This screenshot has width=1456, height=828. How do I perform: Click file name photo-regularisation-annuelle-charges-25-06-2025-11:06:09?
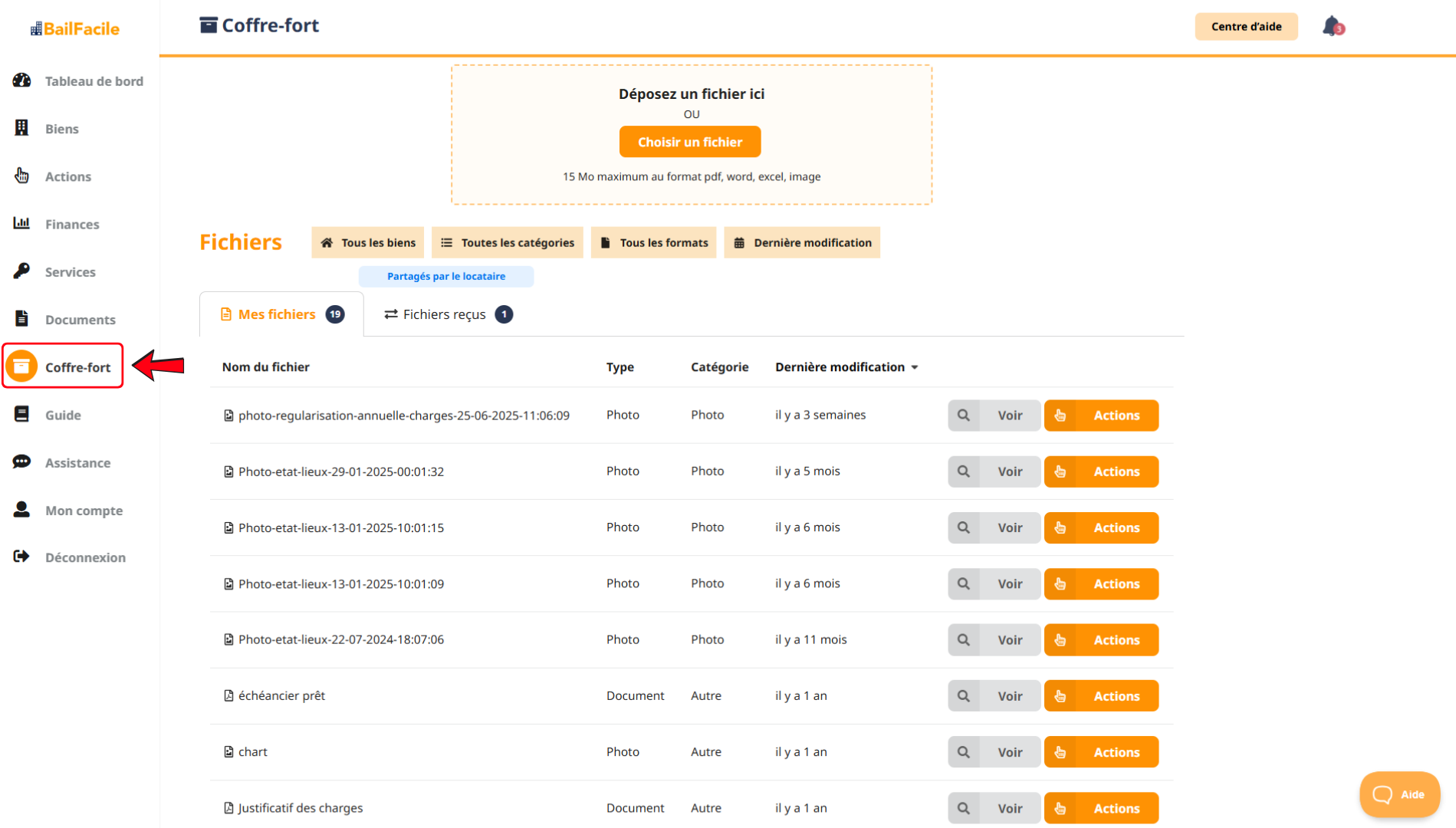click(404, 416)
